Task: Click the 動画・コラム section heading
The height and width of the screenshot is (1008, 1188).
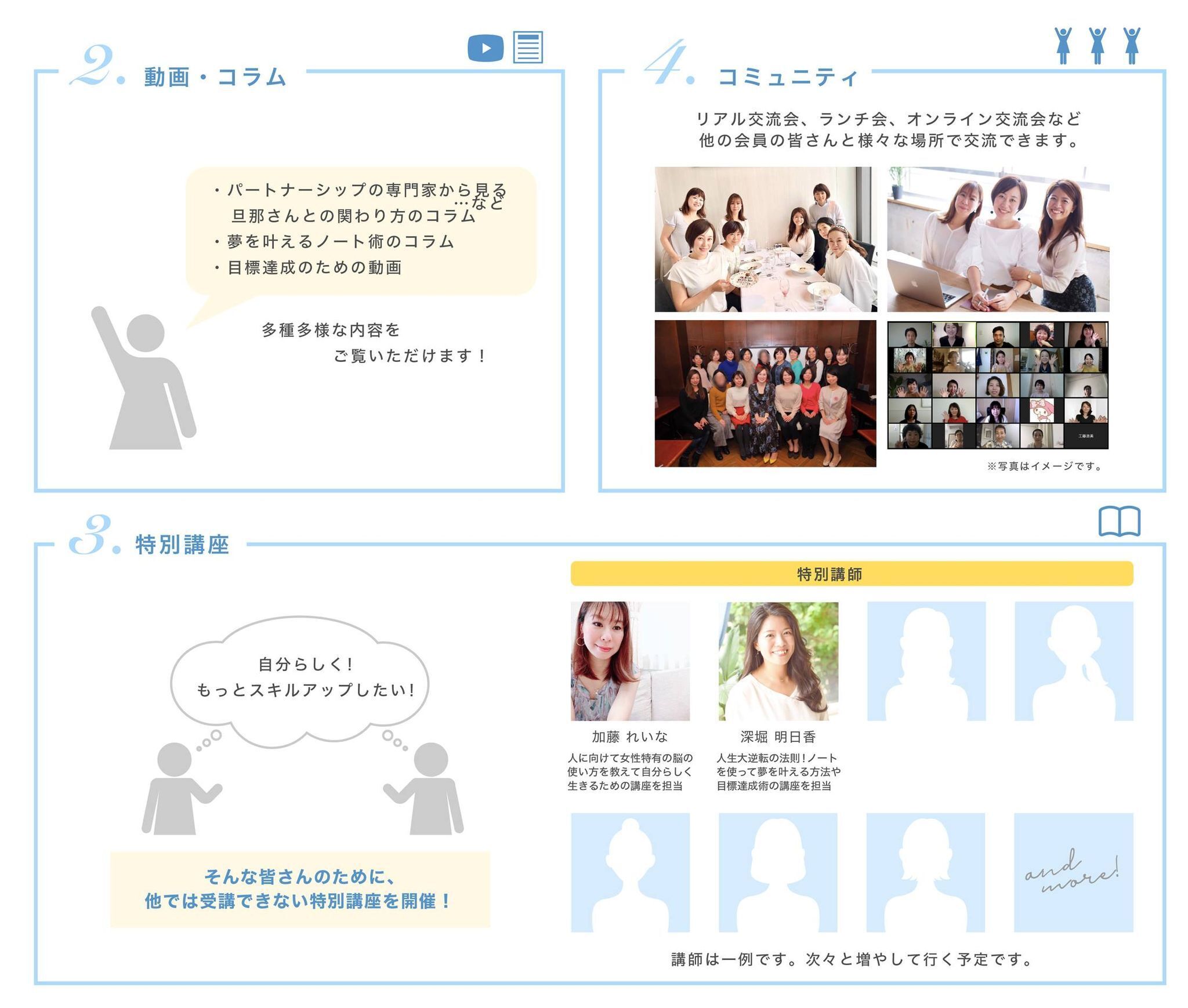Action: pyautogui.click(x=215, y=77)
